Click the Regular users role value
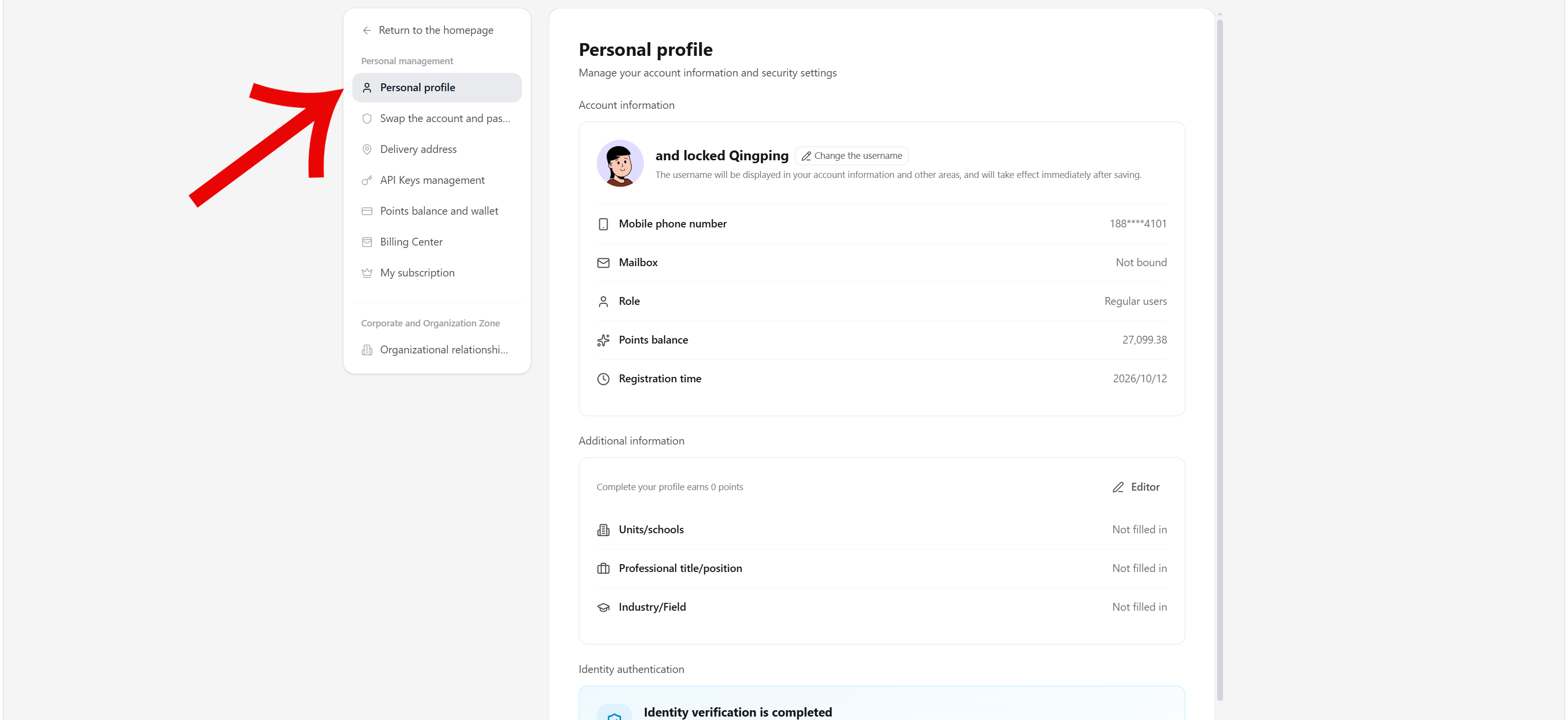Viewport: 1568px width, 720px height. [1135, 301]
